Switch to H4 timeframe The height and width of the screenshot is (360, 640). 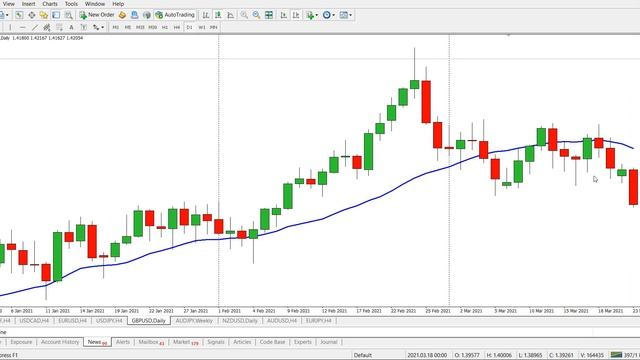tap(177, 27)
